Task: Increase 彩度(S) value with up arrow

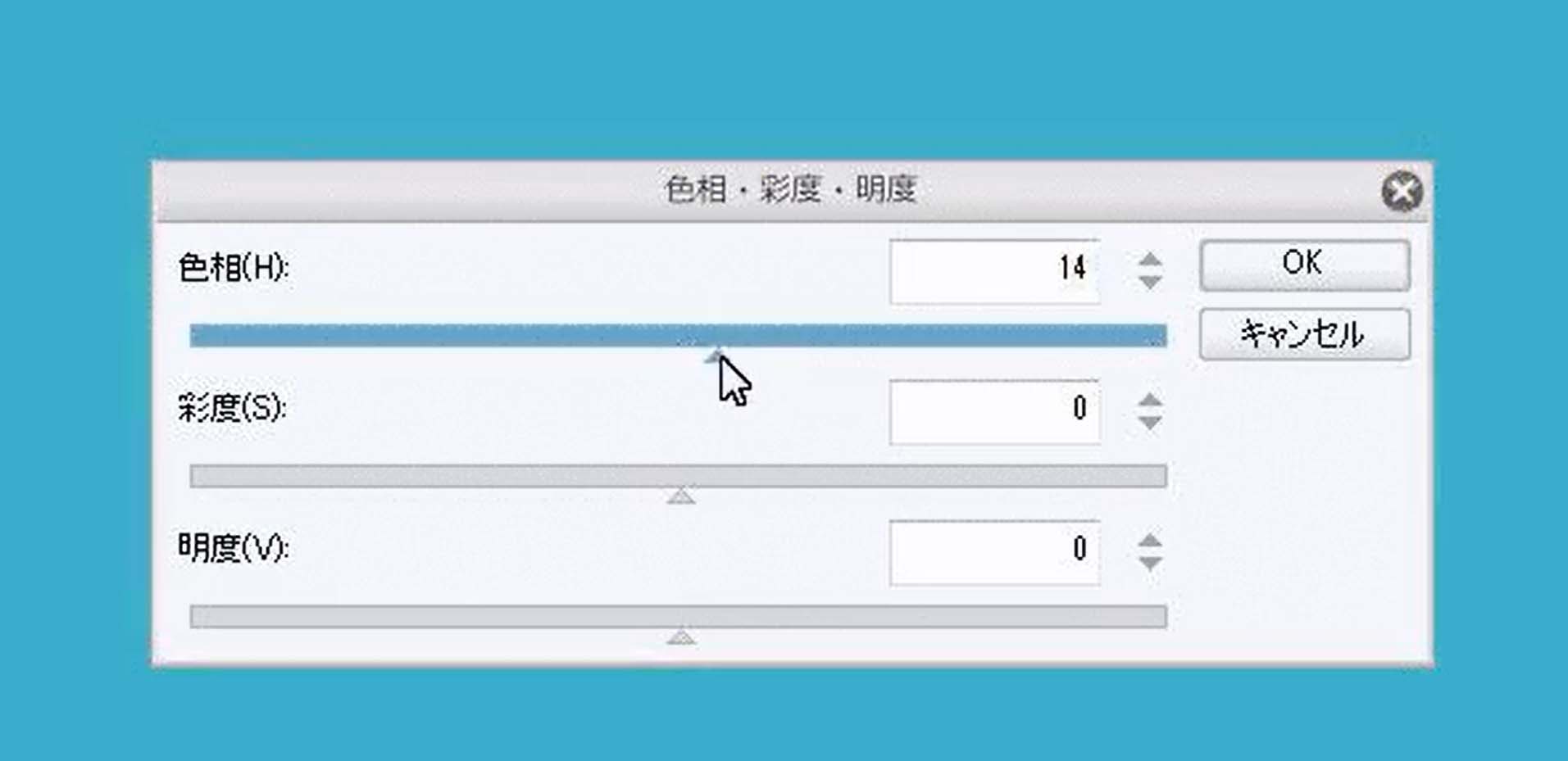Action: pos(1150,401)
